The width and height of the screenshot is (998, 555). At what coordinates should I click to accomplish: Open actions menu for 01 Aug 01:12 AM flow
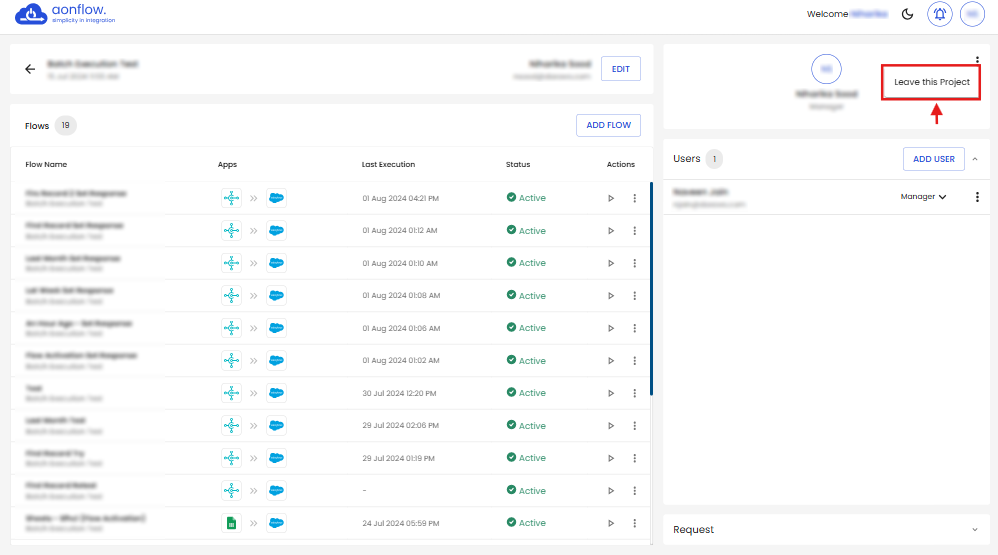tap(634, 231)
